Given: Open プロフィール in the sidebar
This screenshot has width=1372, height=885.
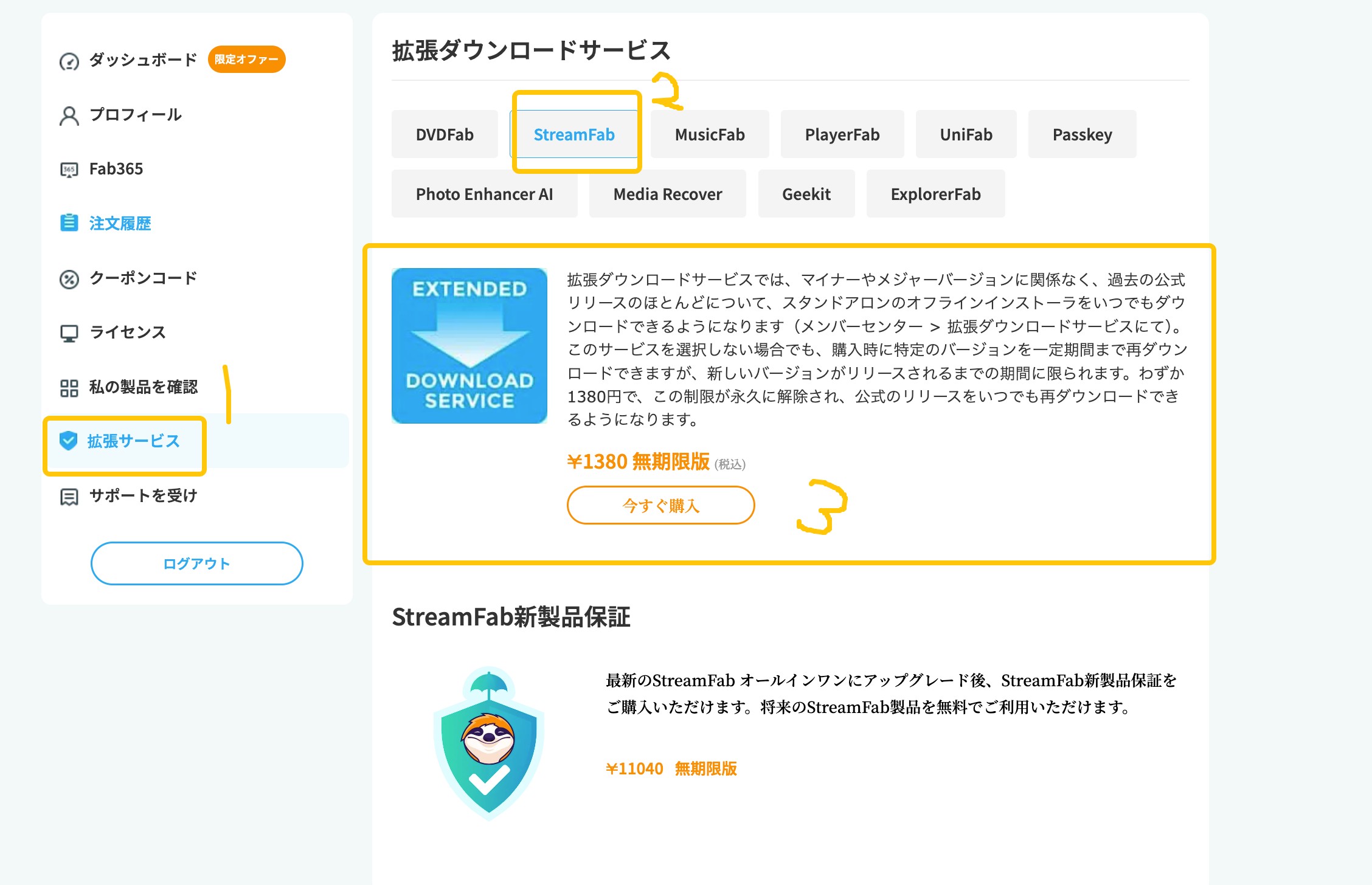Looking at the screenshot, I should [x=136, y=114].
